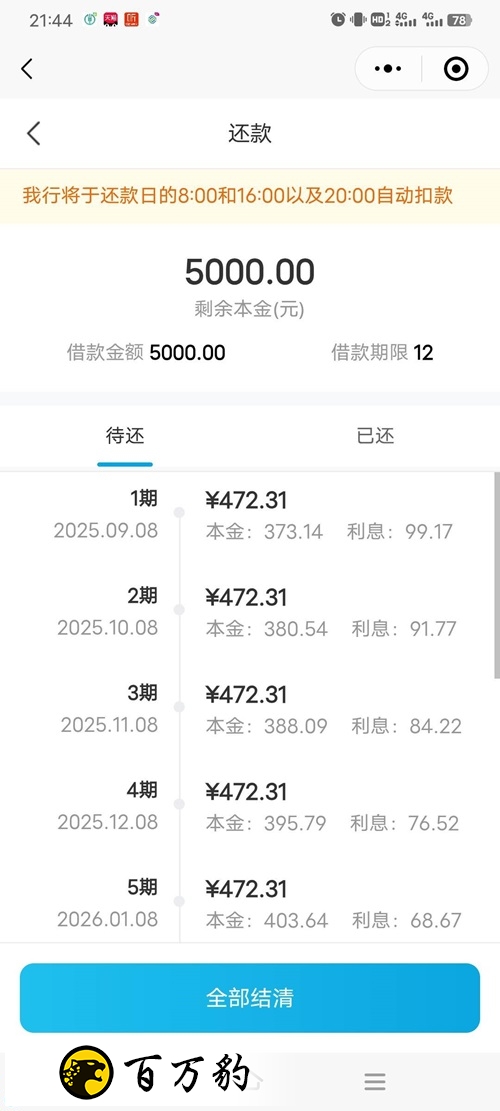Viewport: 500px width, 1111px height.
Task: Switch to the 已还 tab
Action: tap(375, 435)
